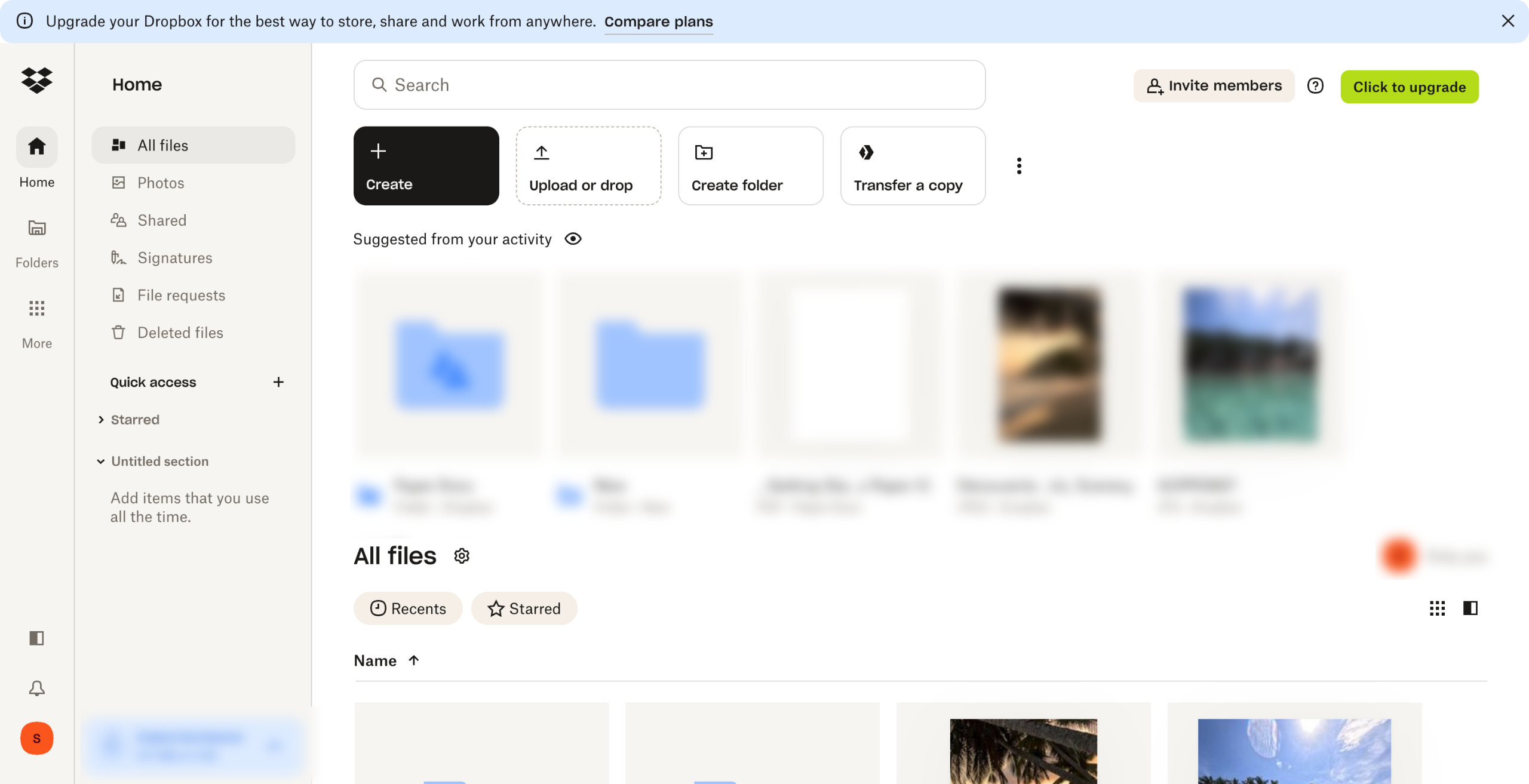Switch to grid view layout
This screenshot has height=784, width=1529.
(x=1437, y=608)
